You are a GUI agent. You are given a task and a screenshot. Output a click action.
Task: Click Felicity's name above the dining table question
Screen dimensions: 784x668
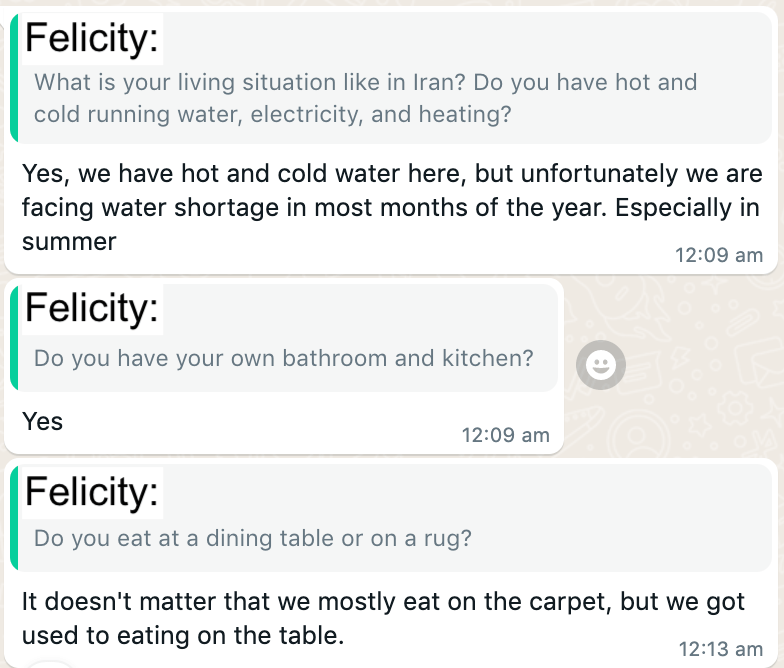click(91, 491)
